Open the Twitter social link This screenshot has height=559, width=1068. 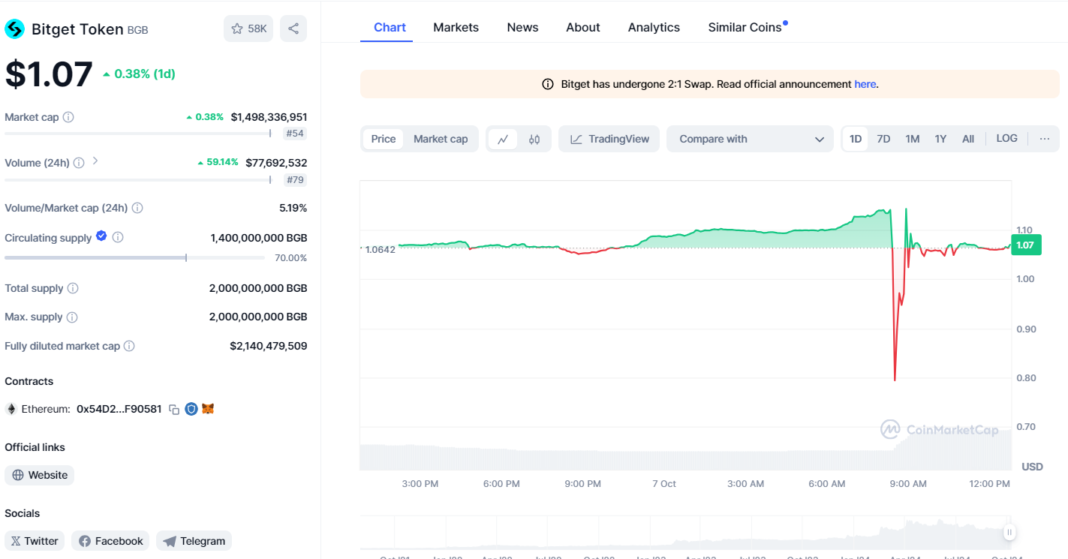tap(34, 541)
